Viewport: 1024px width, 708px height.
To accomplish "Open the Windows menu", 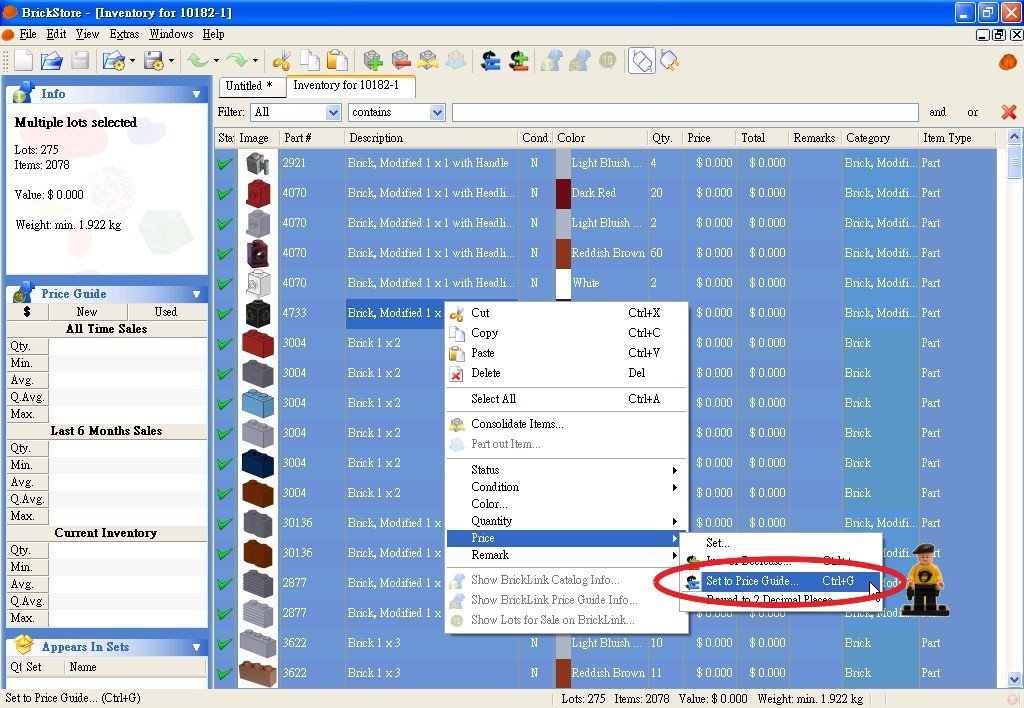I will [x=171, y=34].
